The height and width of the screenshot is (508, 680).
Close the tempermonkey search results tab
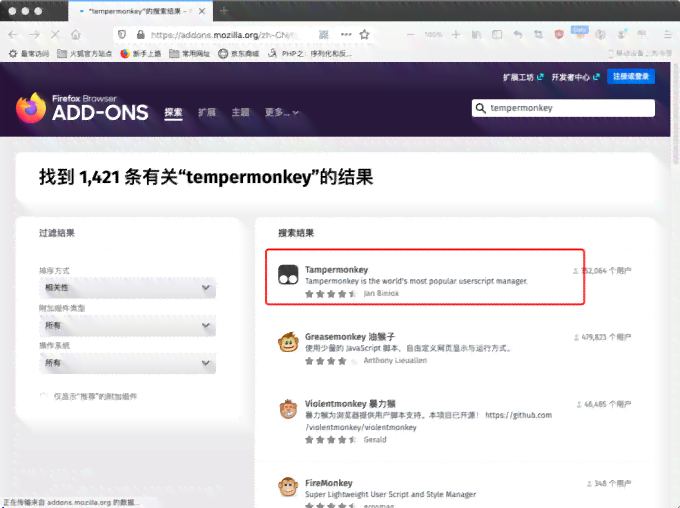tap(202, 11)
